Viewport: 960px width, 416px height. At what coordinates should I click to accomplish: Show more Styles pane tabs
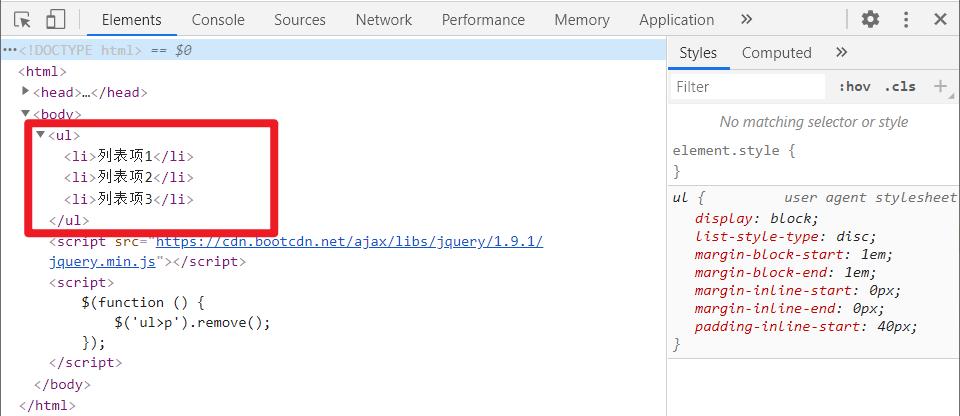(x=841, y=53)
